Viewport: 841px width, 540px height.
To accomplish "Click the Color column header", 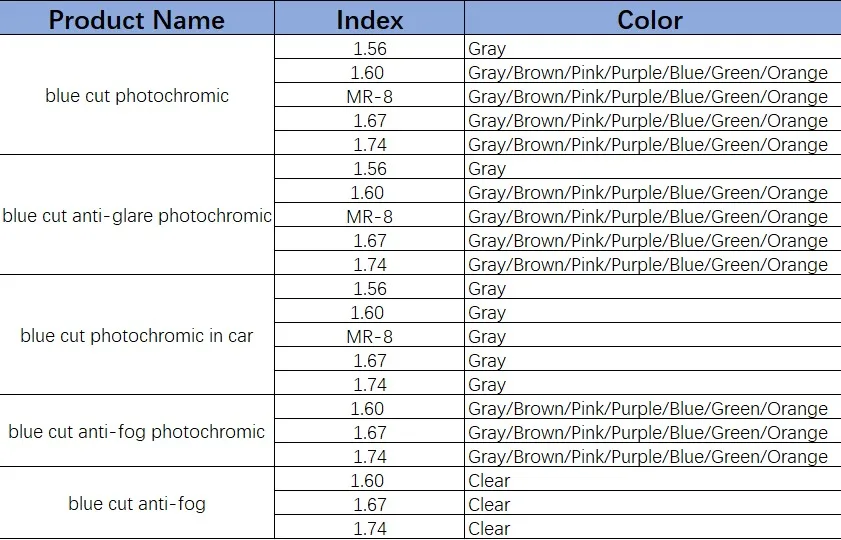I will [650, 20].
